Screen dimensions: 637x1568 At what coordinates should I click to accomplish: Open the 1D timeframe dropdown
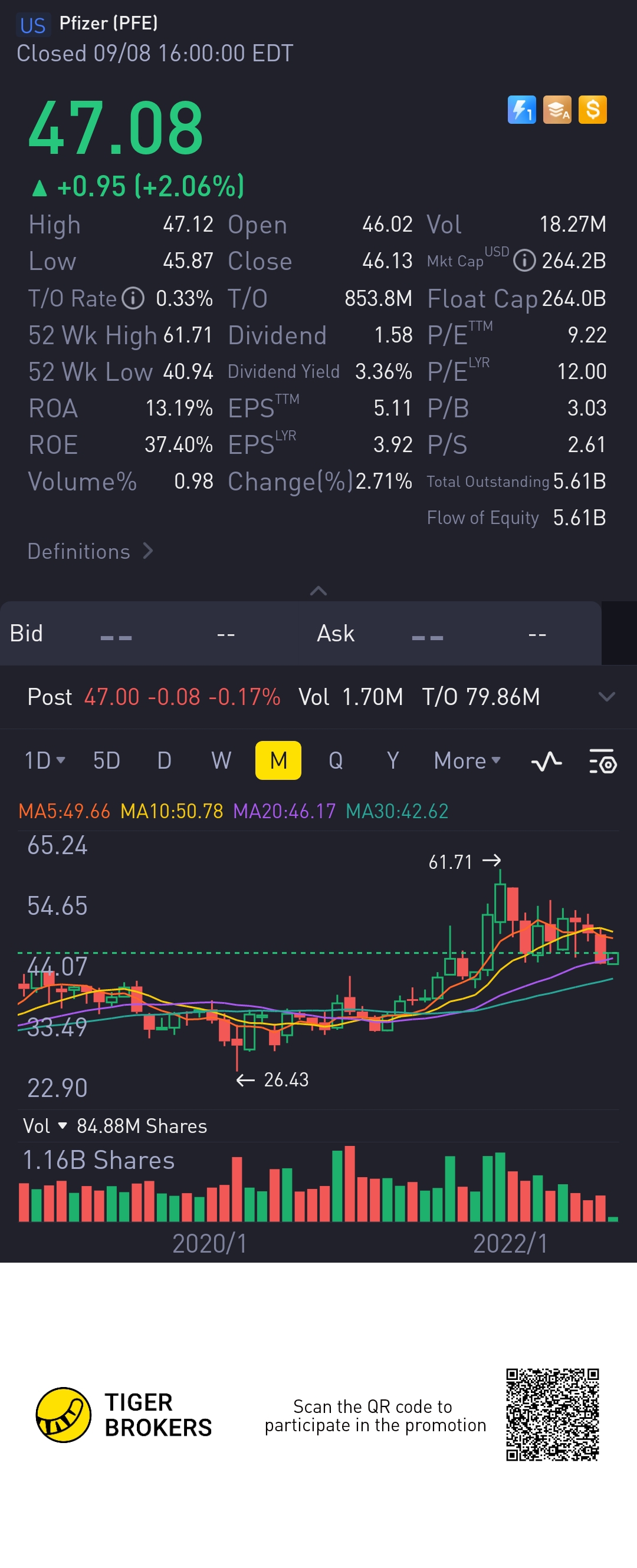44,761
